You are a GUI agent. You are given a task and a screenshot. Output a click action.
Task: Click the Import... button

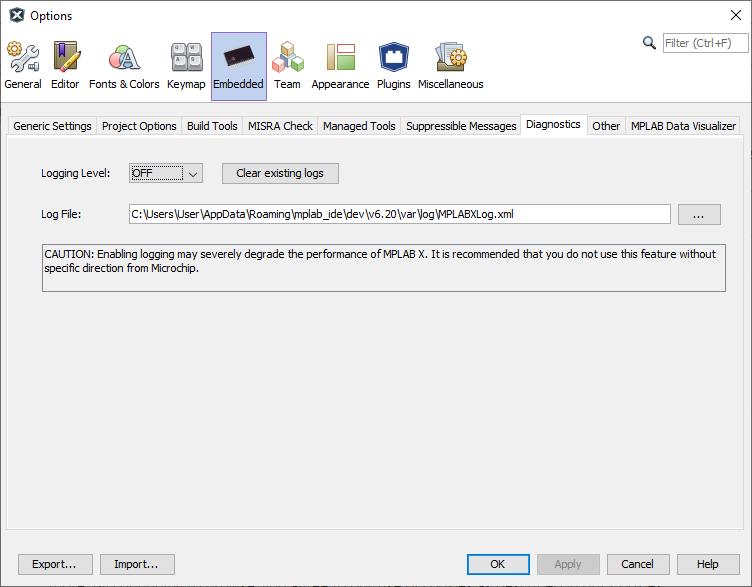pos(137,564)
